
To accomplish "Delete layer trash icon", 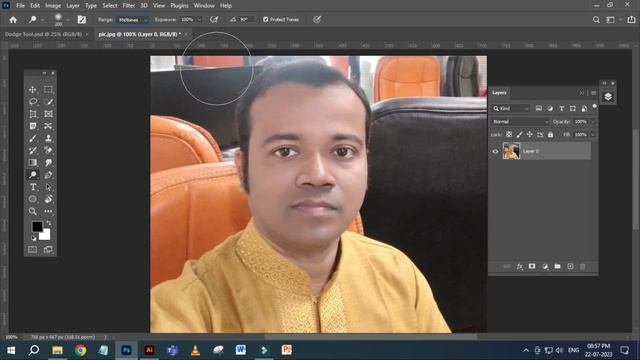I will coord(583,267).
